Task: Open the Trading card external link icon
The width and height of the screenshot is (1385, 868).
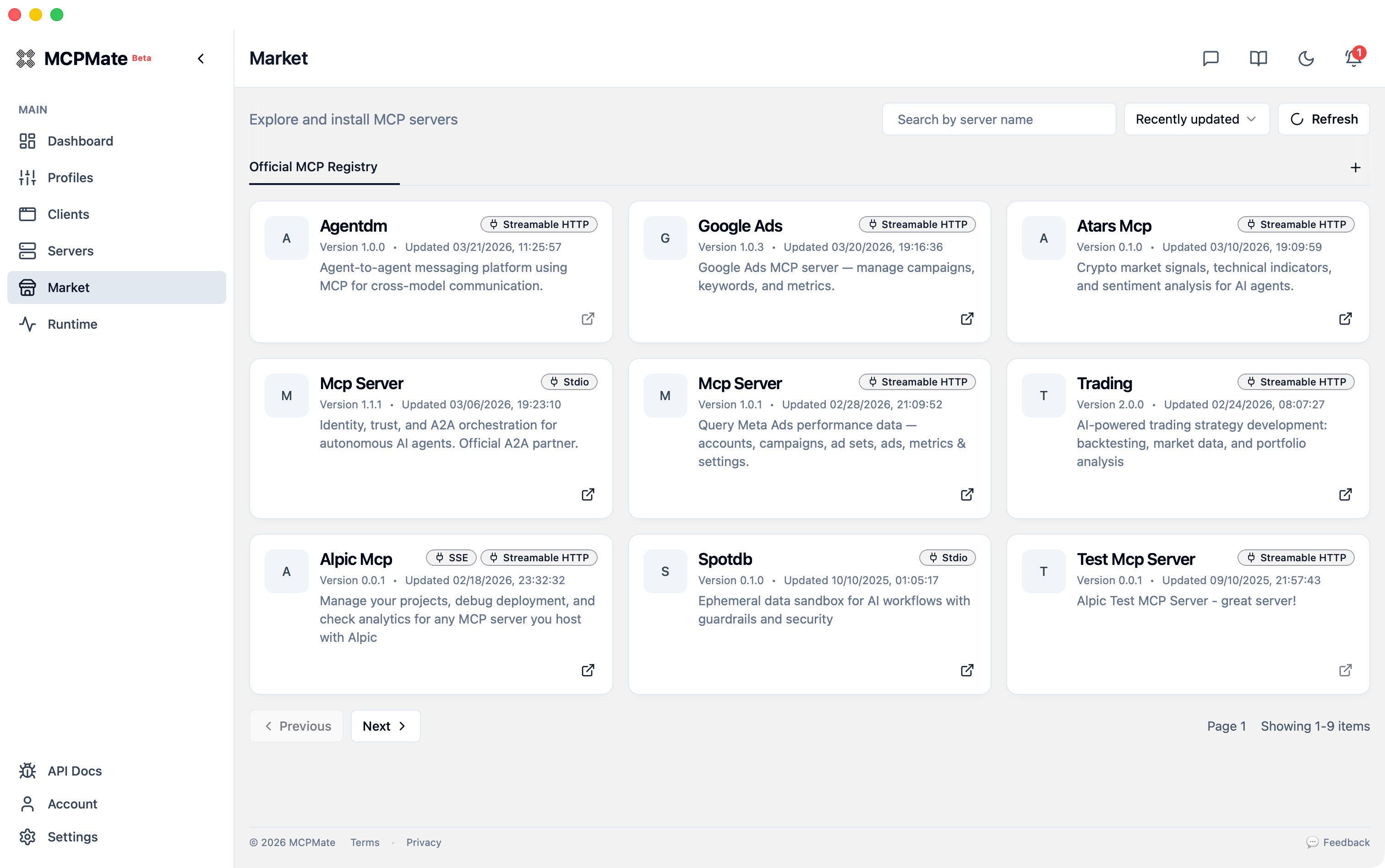Action: (1345, 494)
